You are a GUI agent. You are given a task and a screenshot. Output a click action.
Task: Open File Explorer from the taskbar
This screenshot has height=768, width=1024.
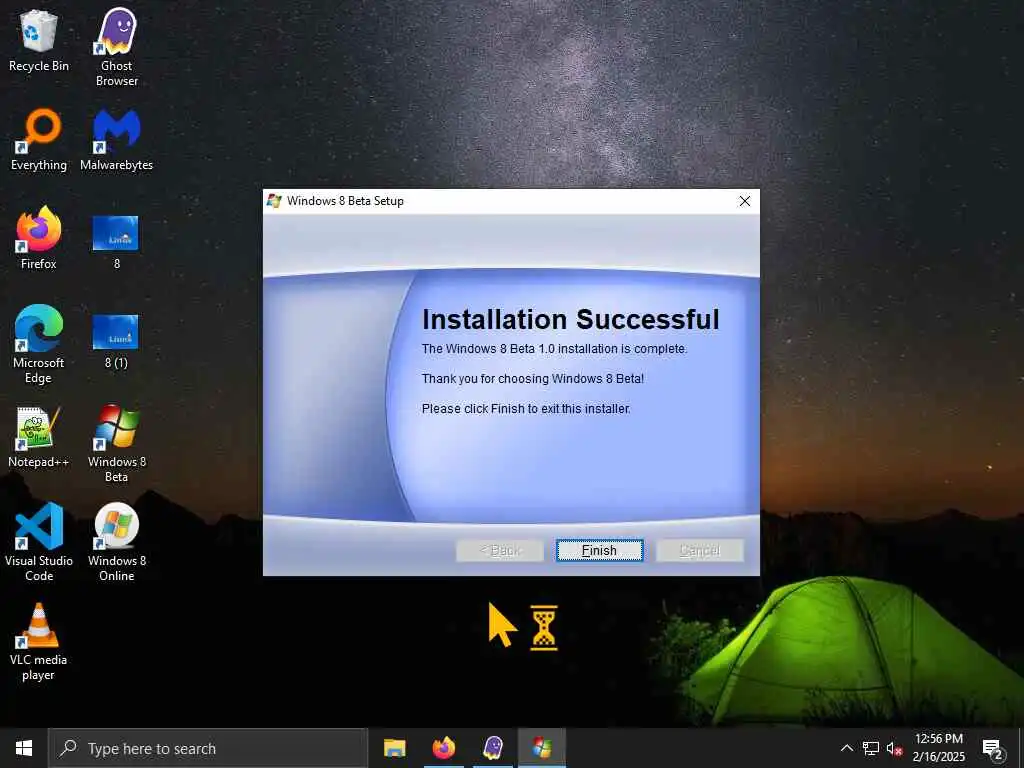pyautogui.click(x=394, y=748)
